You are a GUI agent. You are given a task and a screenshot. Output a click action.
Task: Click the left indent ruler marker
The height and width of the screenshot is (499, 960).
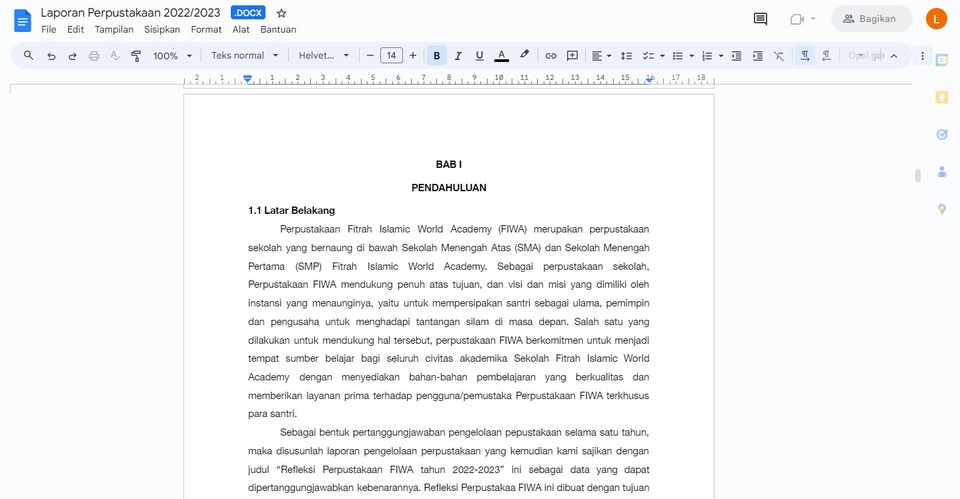(x=247, y=79)
